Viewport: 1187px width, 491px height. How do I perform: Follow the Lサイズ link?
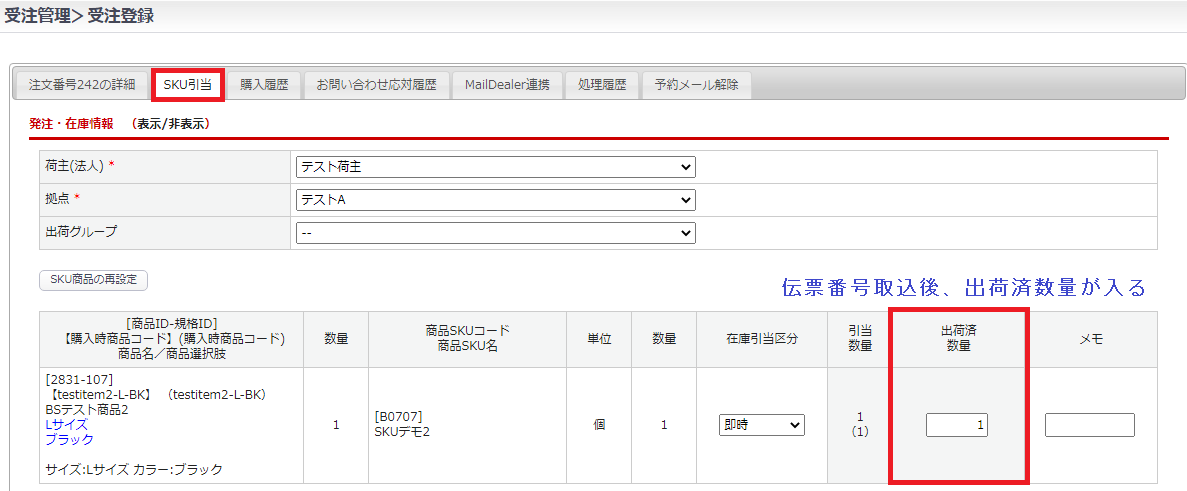pyautogui.click(x=66, y=424)
